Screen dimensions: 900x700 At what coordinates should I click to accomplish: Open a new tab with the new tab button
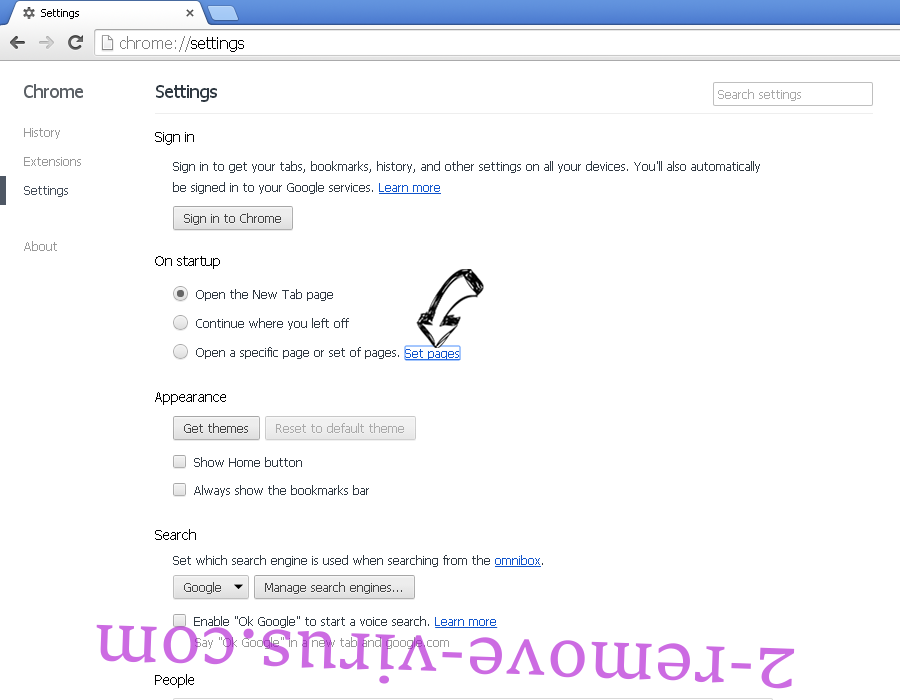[223, 14]
